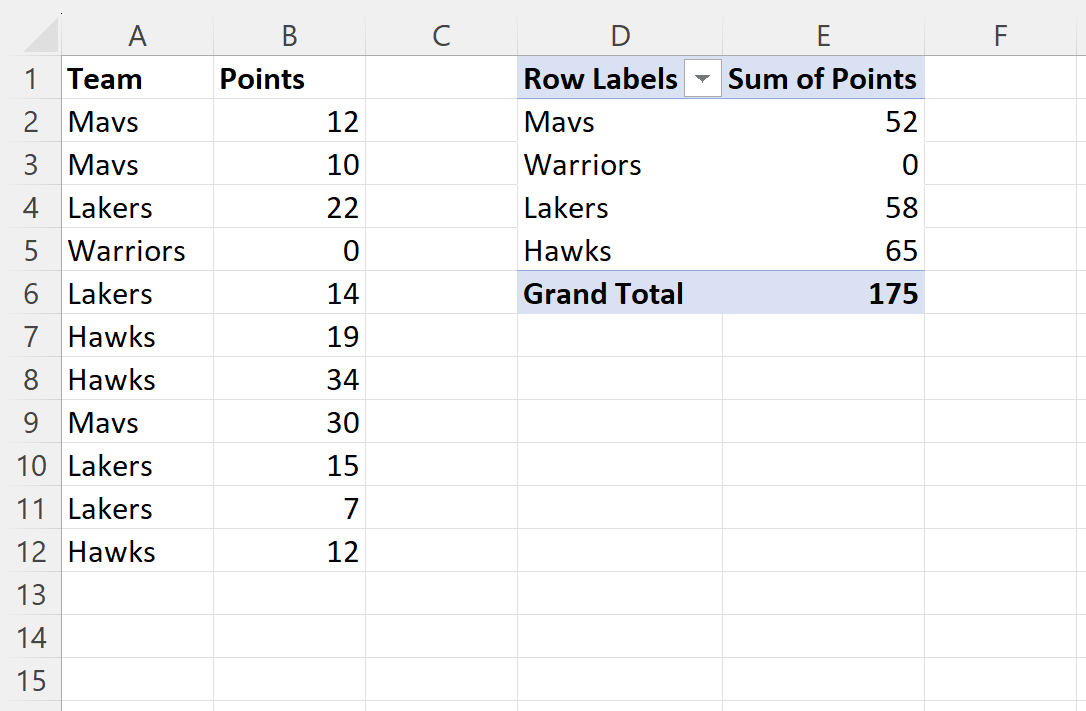1086x711 pixels.
Task: Click the Lakers sum value 58
Action: pos(824,208)
